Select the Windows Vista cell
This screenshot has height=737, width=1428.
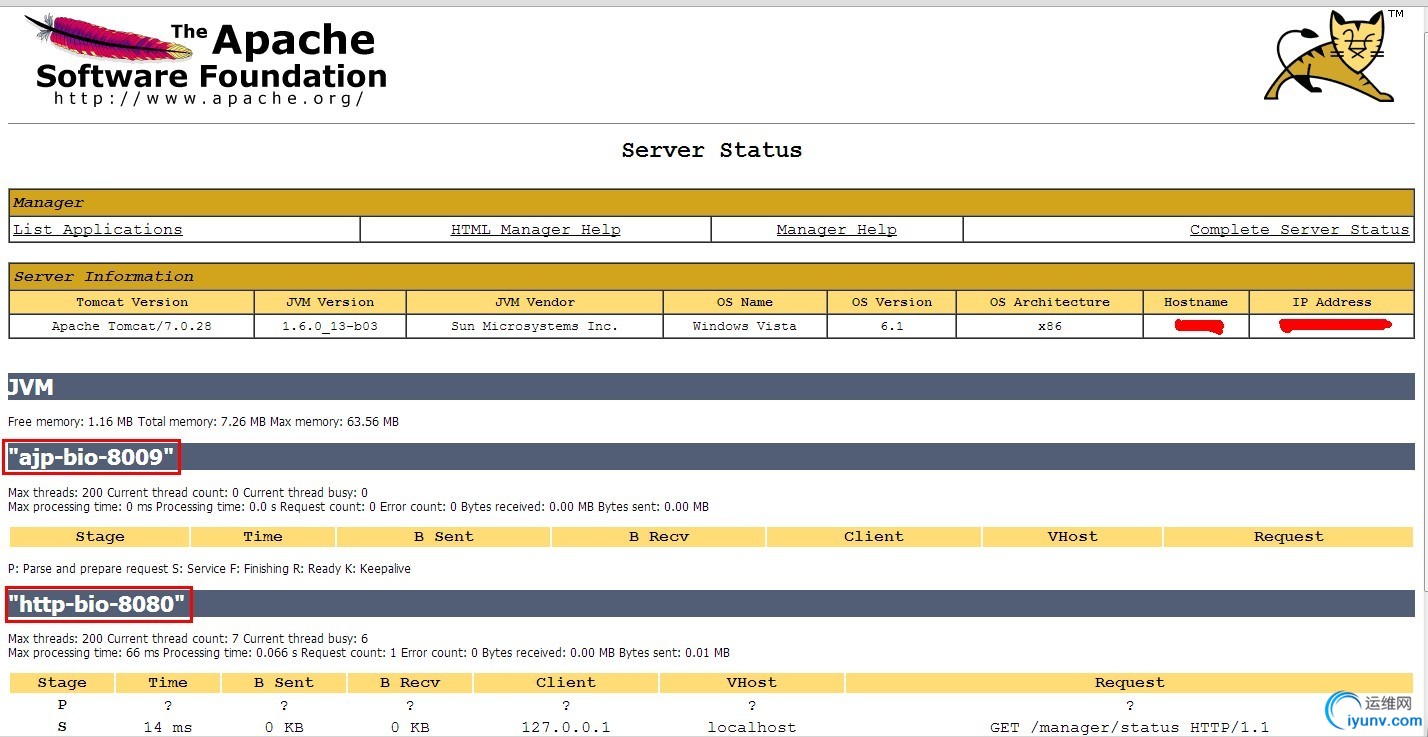[745, 326]
